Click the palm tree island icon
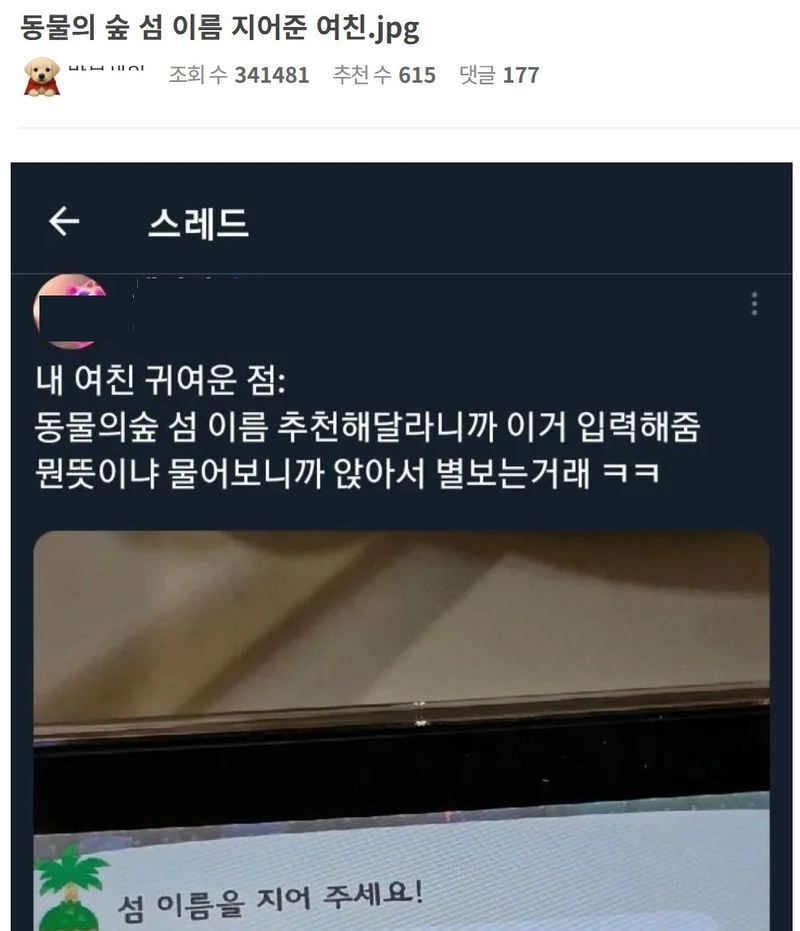Viewport: 800px width, 931px height. 70,888
